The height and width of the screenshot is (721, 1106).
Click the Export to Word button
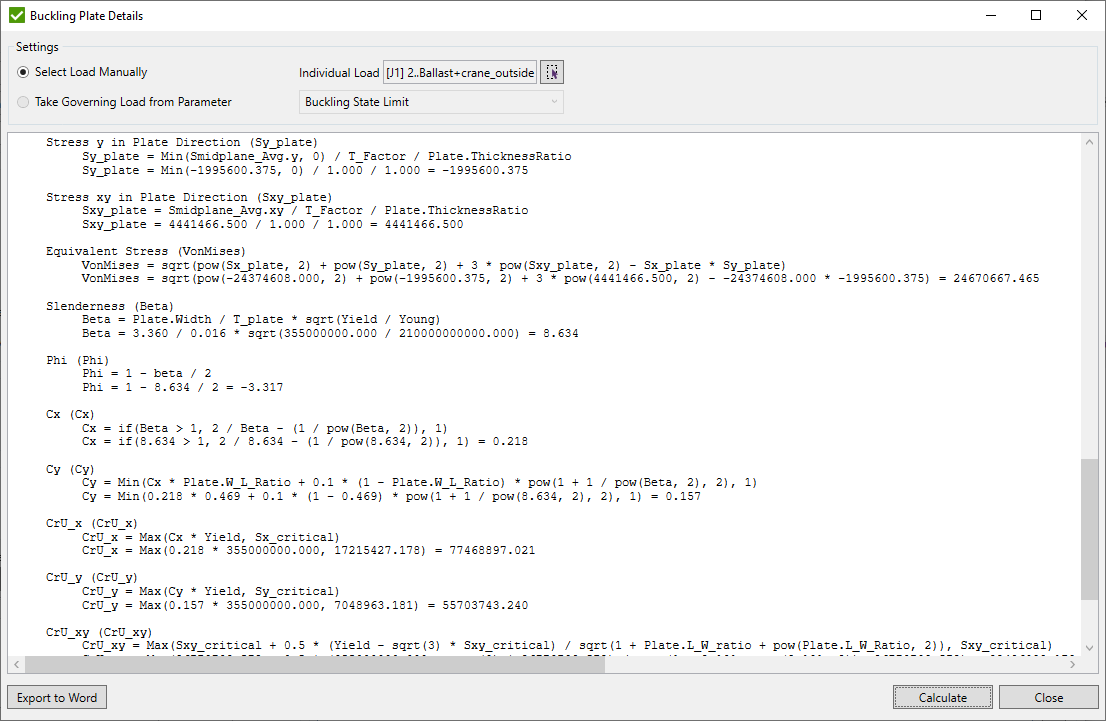point(56,697)
